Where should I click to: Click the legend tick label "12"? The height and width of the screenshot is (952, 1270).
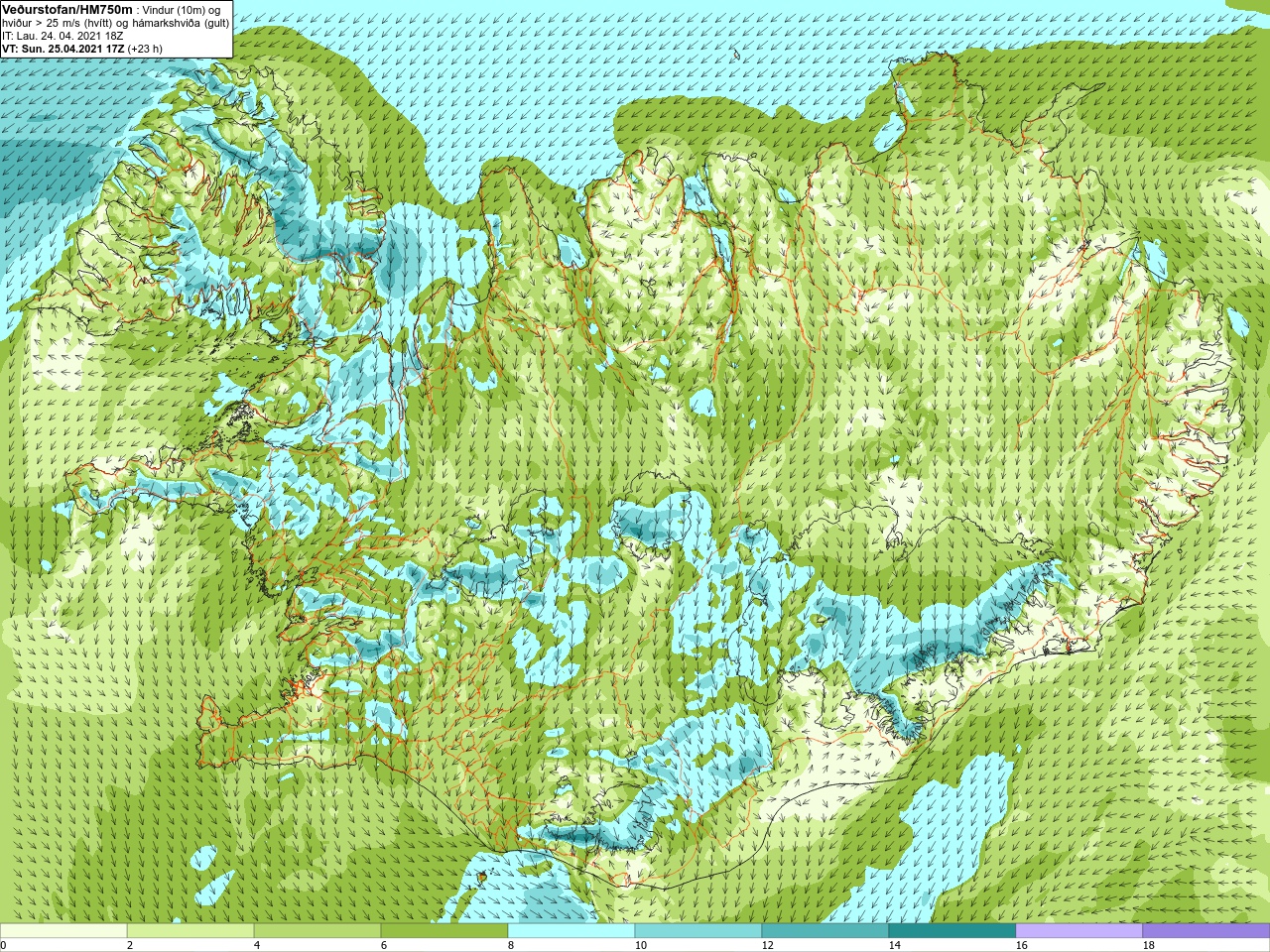click(767, 945)
